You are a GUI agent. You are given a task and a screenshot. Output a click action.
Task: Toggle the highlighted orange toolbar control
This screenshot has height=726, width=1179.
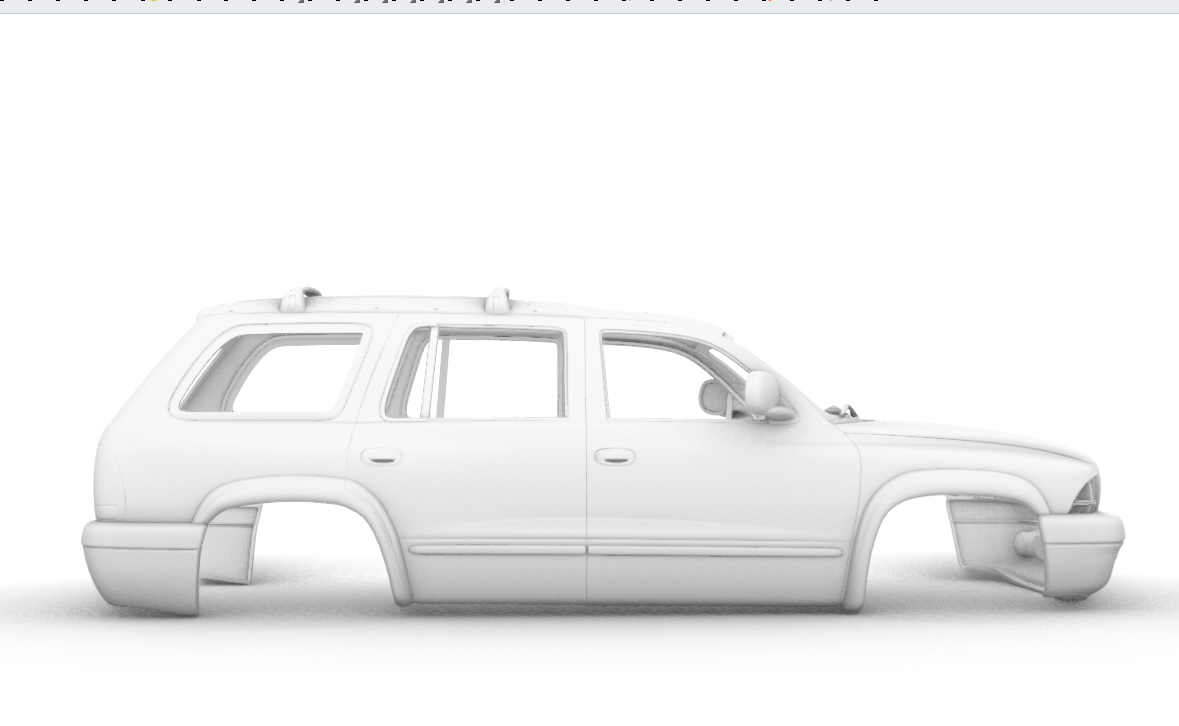point(153,5)
